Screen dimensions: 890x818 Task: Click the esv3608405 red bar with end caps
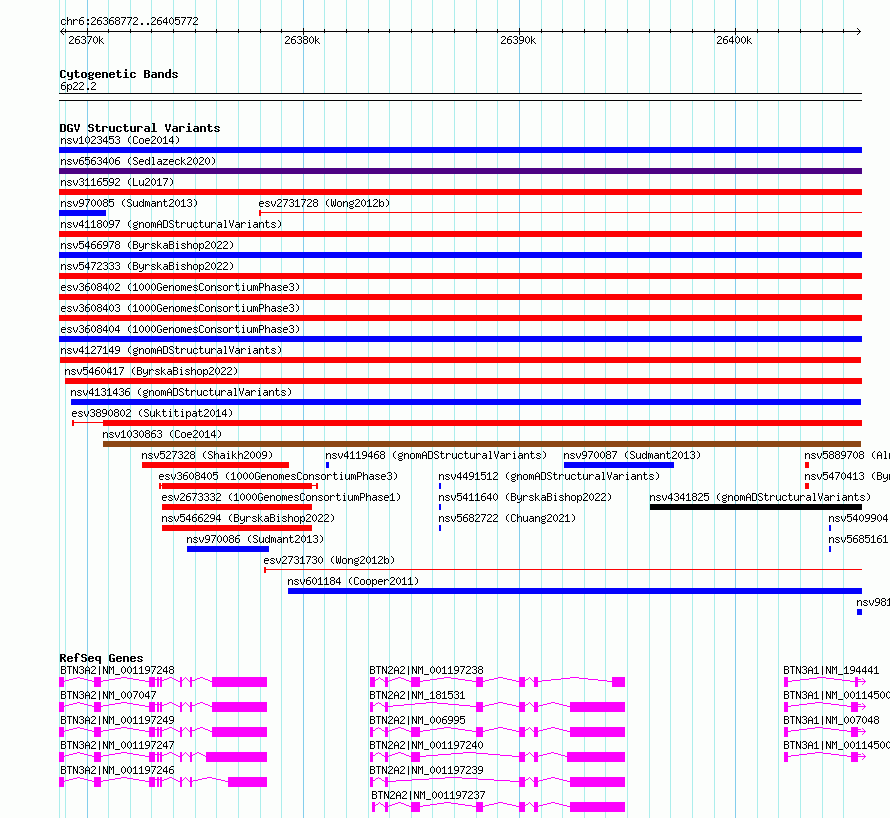238,486
